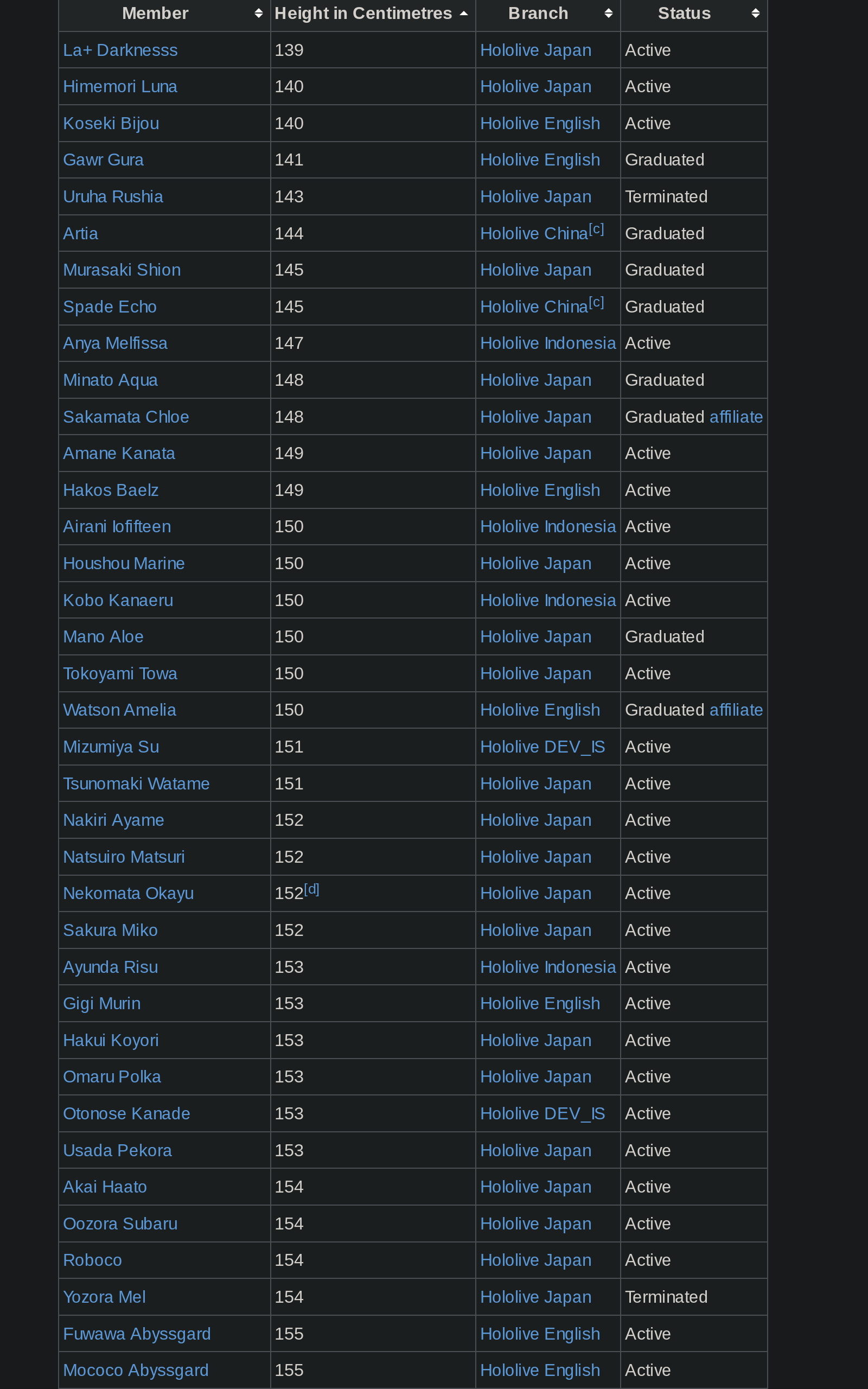Viewport: 868px width, 1389px height.
Task: Click the affiliate link in Sakamata Chloe's row
Action: [x=736, y=417]
